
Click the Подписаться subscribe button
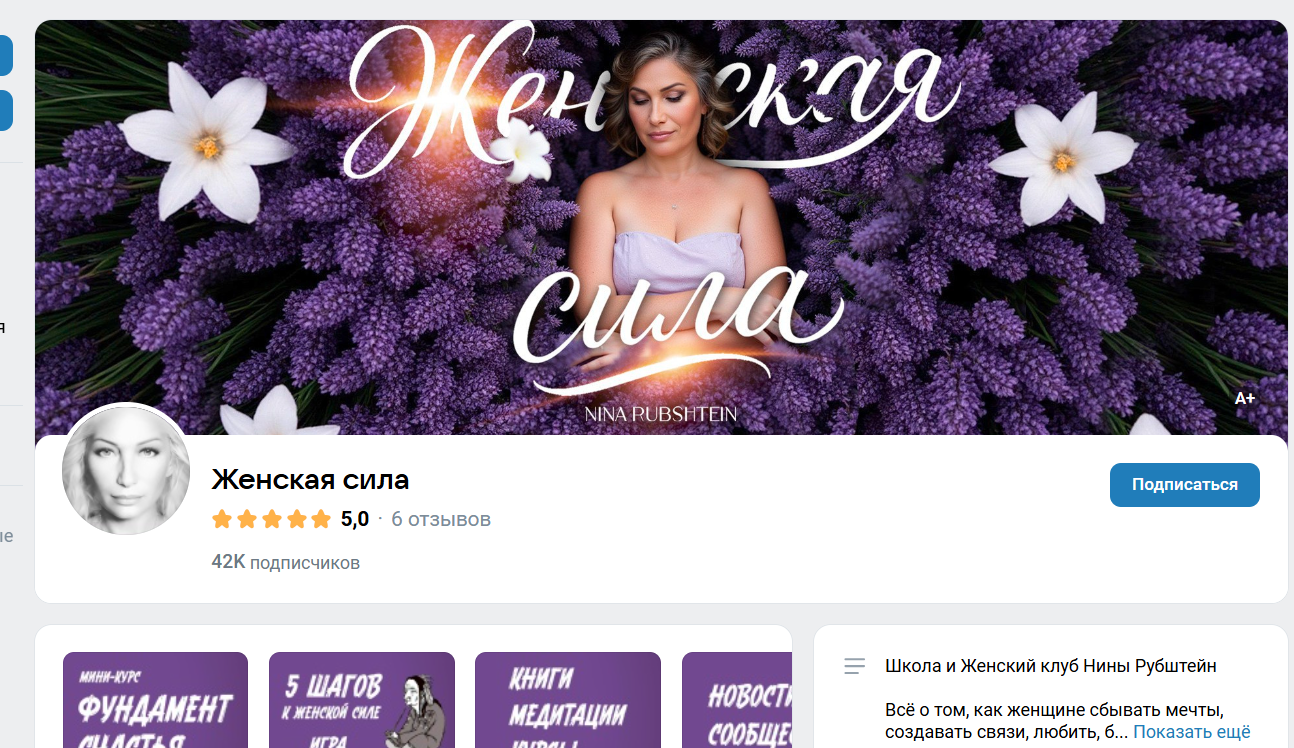click(1184, 485)
